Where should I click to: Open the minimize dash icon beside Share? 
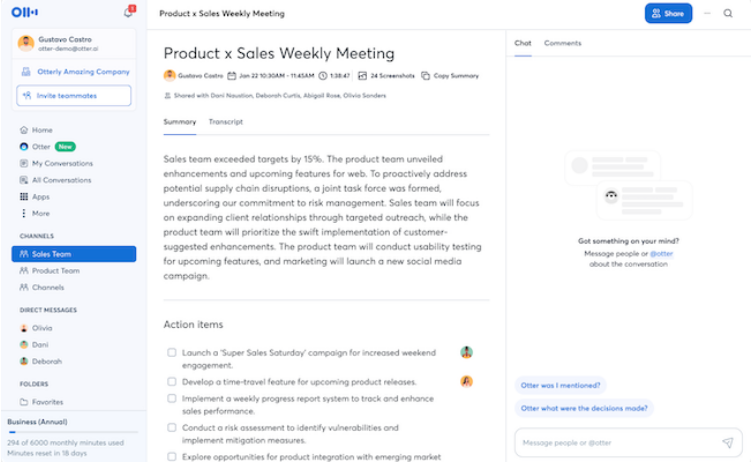707,14
